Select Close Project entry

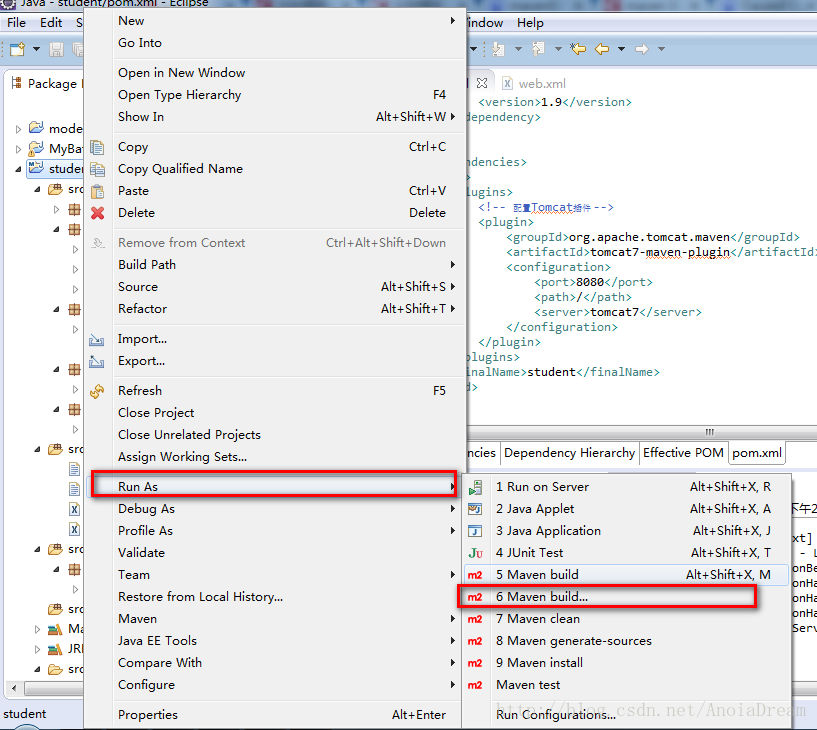(274, 413)
